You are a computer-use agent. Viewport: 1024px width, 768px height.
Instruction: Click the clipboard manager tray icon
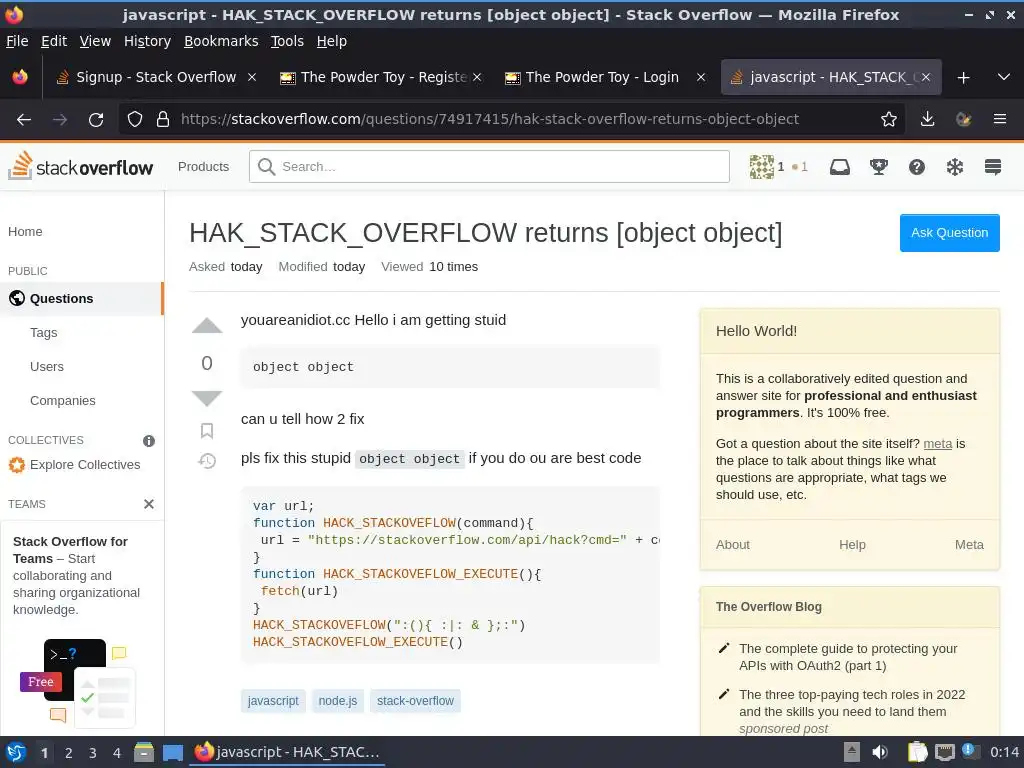pos(917,752)
